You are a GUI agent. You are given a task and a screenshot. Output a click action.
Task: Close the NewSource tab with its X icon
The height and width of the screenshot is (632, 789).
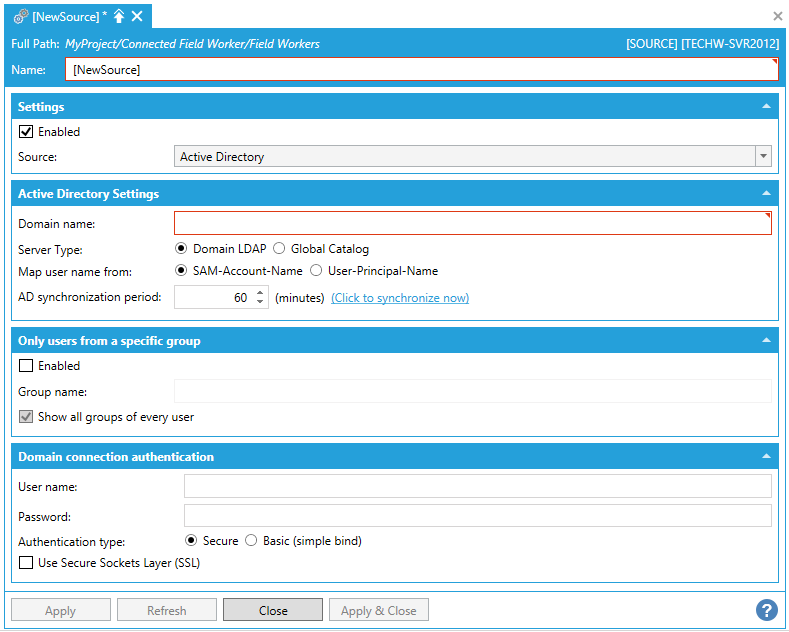point(137,16)
